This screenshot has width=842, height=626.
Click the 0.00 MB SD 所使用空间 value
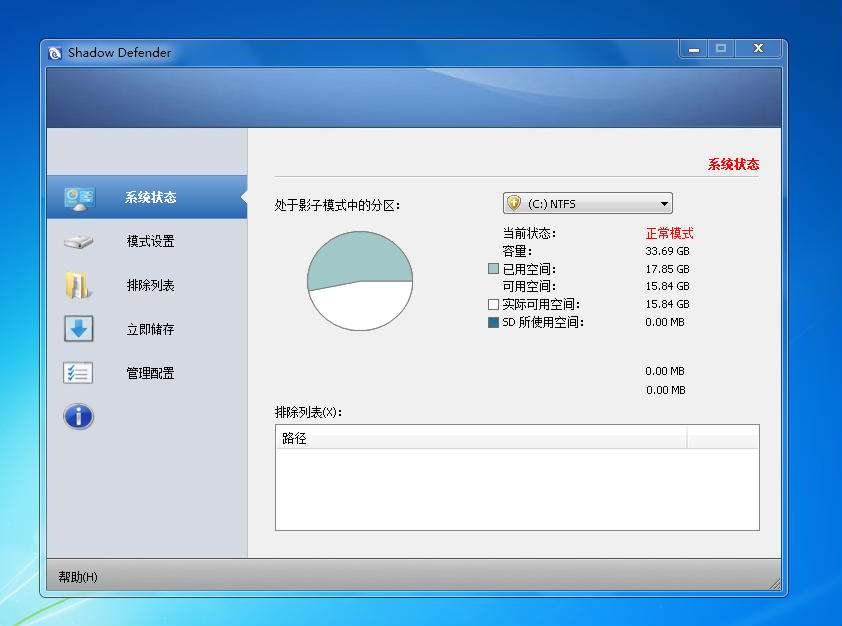pyautogui.click(x=665, y=322)
